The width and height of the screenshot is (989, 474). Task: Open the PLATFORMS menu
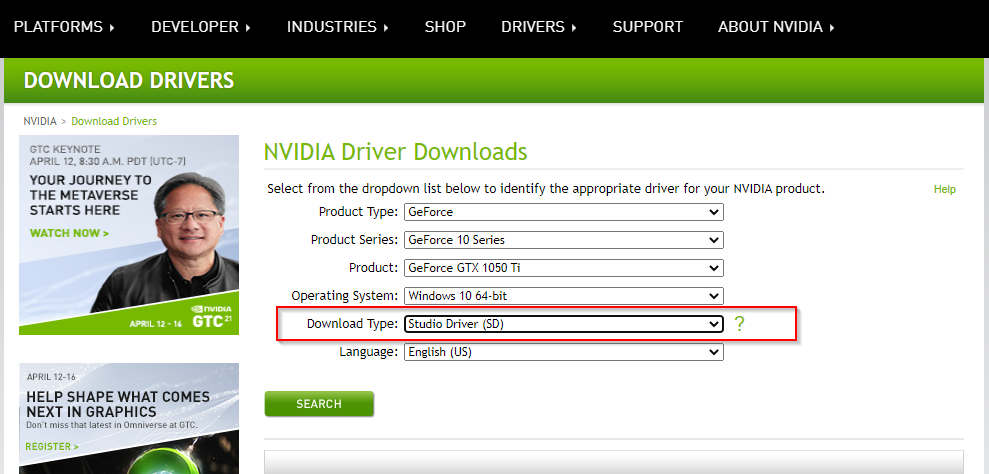(64, 27)
